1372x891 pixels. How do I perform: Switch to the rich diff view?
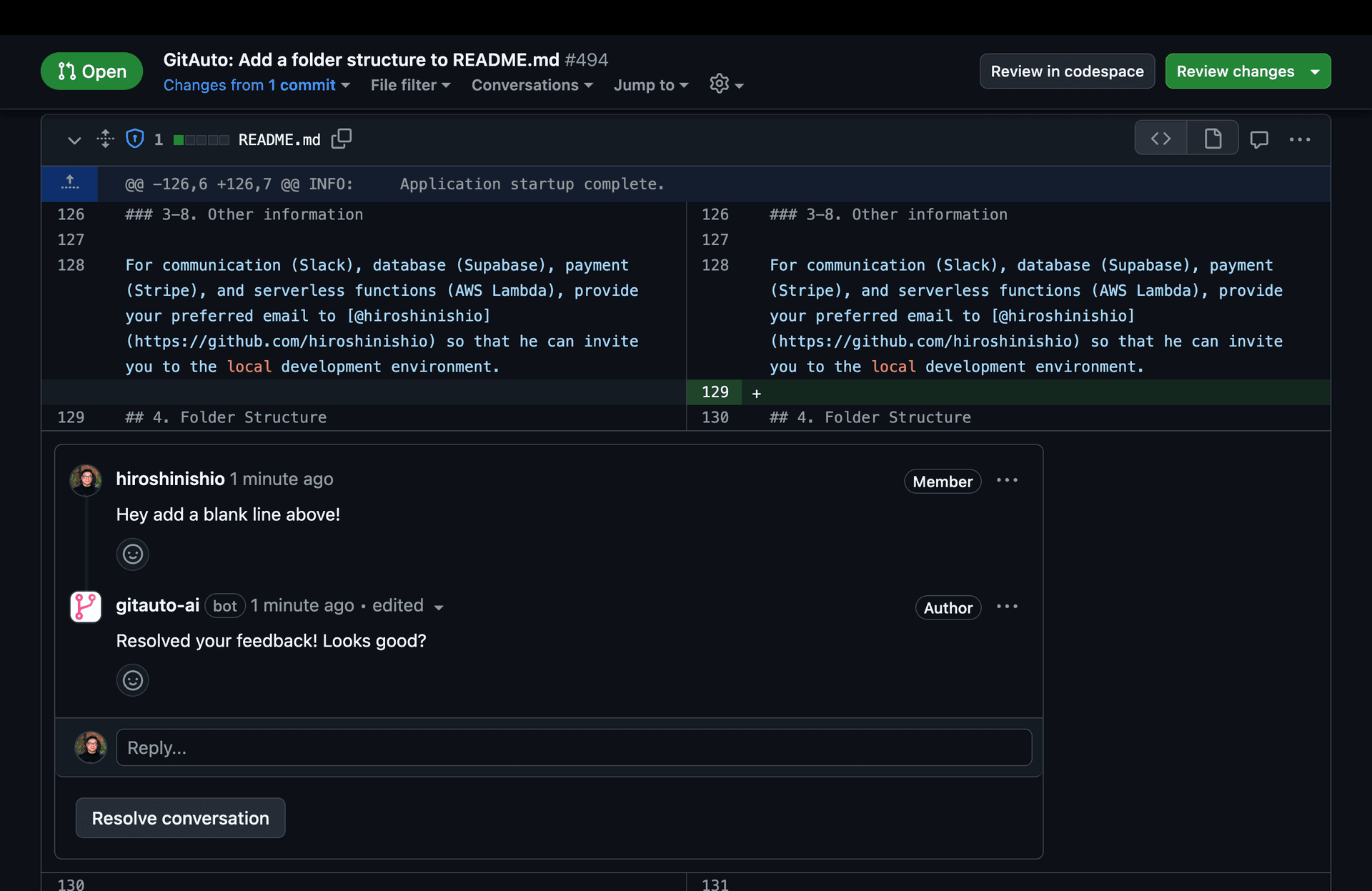(x=1212, y=138)
